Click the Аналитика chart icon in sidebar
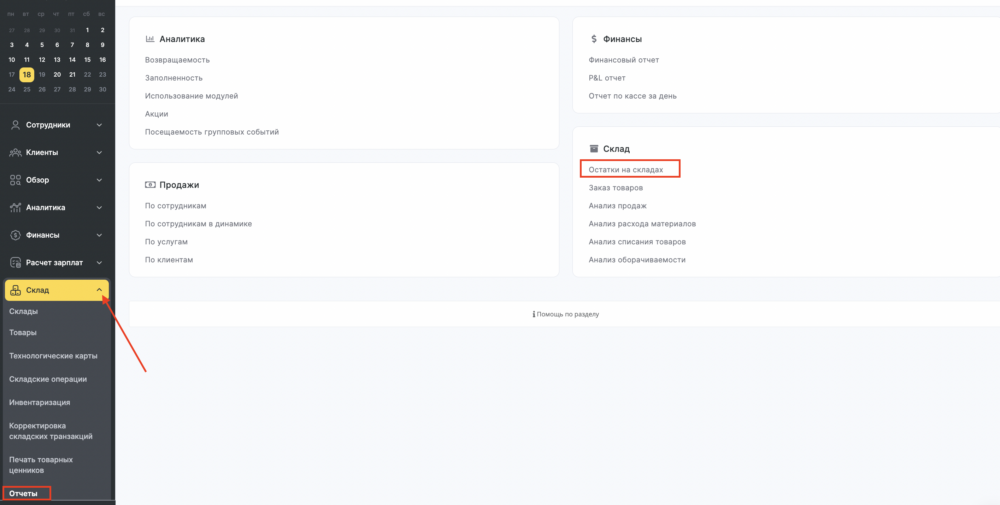The image size is (1000, 505). point(16,207)
